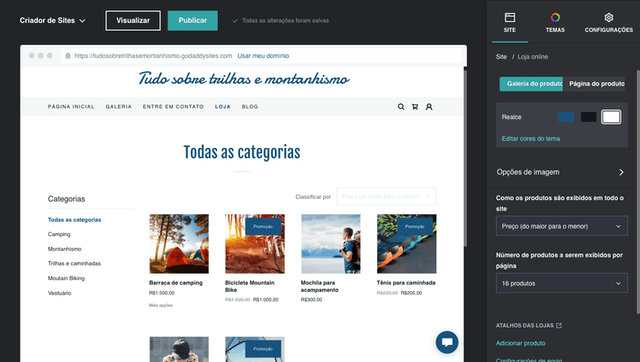This screenshot has height=362, width=640.
Task: Open the Preço (do maior para o menor) dropdown
Action: [x=562, y=226]
